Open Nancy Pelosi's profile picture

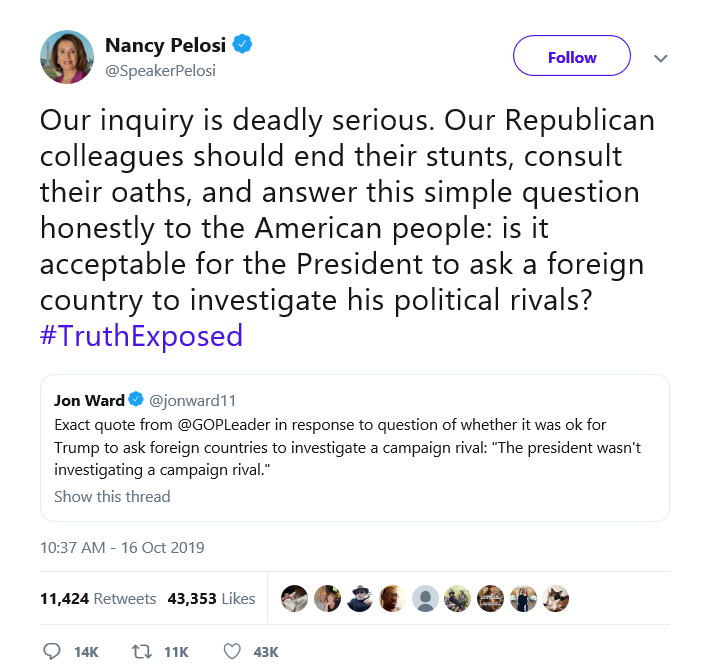click(66, 57)
